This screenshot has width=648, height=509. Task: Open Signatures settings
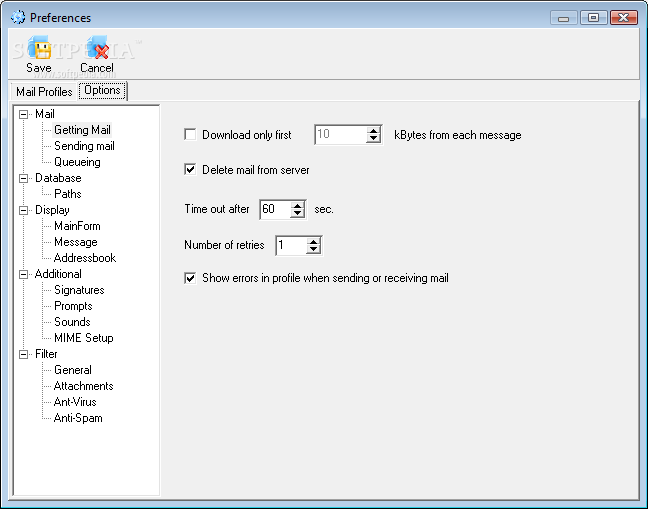(79, 290)
